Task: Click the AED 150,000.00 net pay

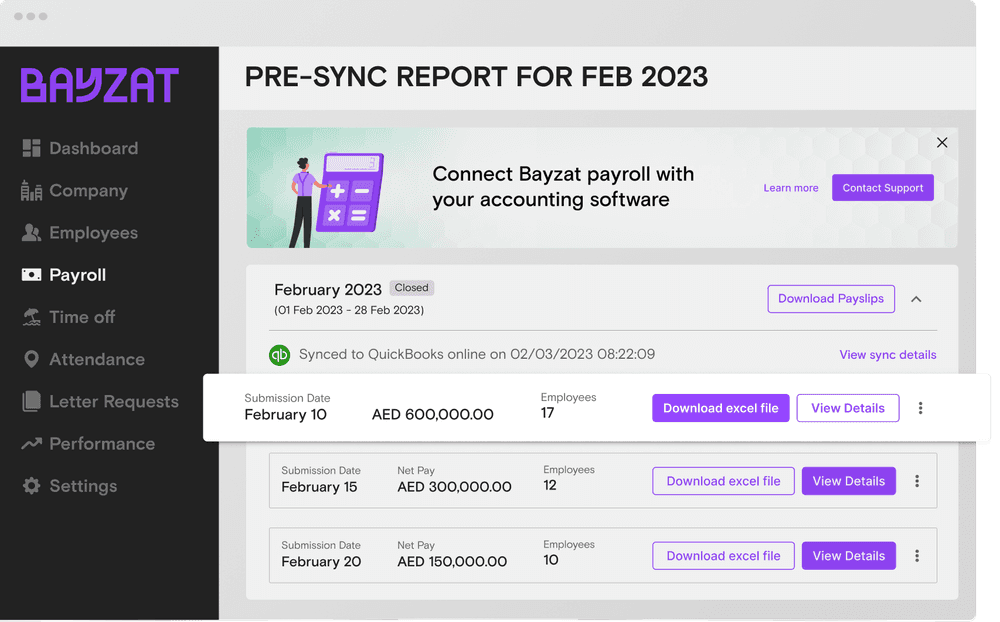Action: [452, 562]
